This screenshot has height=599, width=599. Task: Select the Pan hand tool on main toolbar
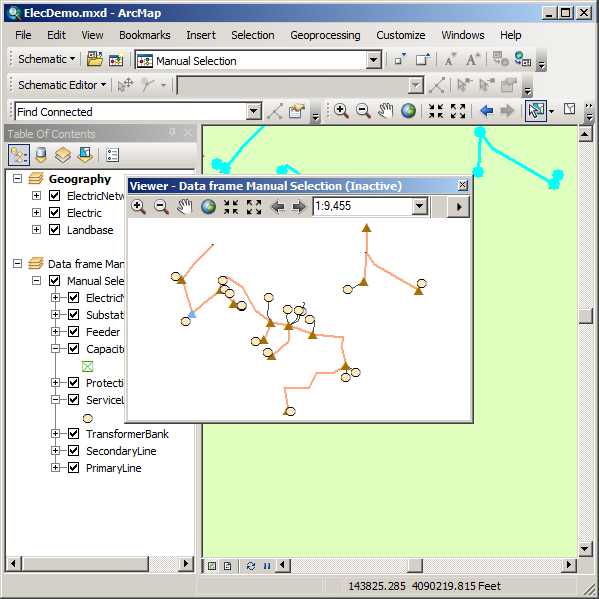coord(385,111)
